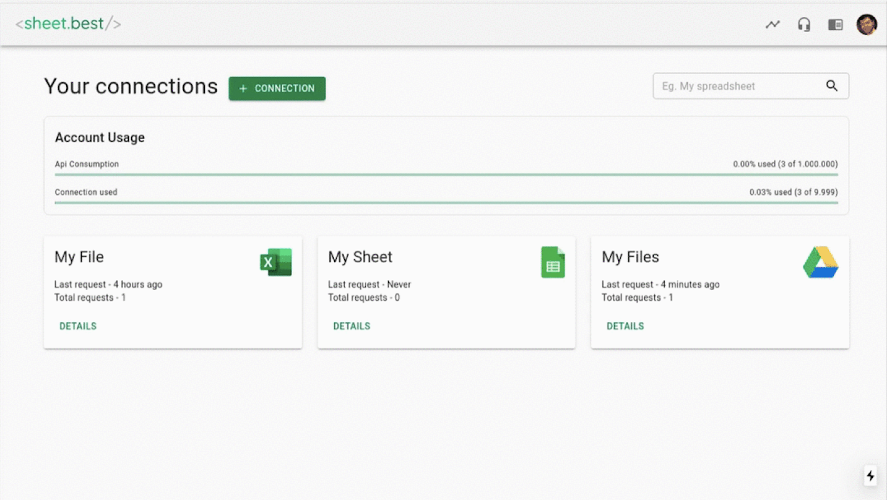Image resolution: width=887 pixels, height=500 pixels.
Task: Open DETAILS for My Files
Action: coord(625,326)
